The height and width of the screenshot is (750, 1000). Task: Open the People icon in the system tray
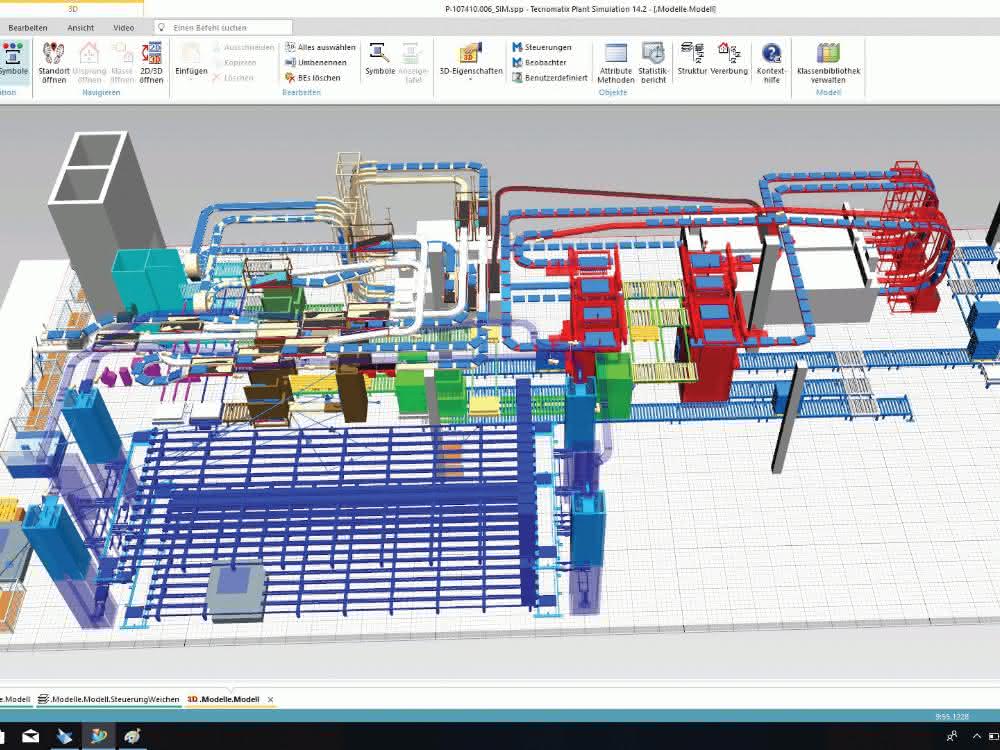coord(952,737)
